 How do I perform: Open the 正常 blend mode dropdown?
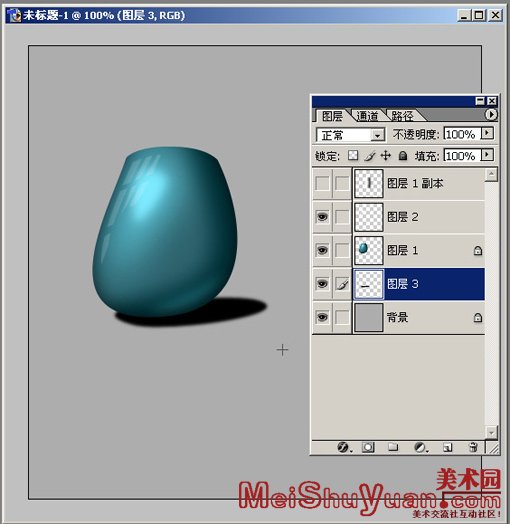coord(351,135)
